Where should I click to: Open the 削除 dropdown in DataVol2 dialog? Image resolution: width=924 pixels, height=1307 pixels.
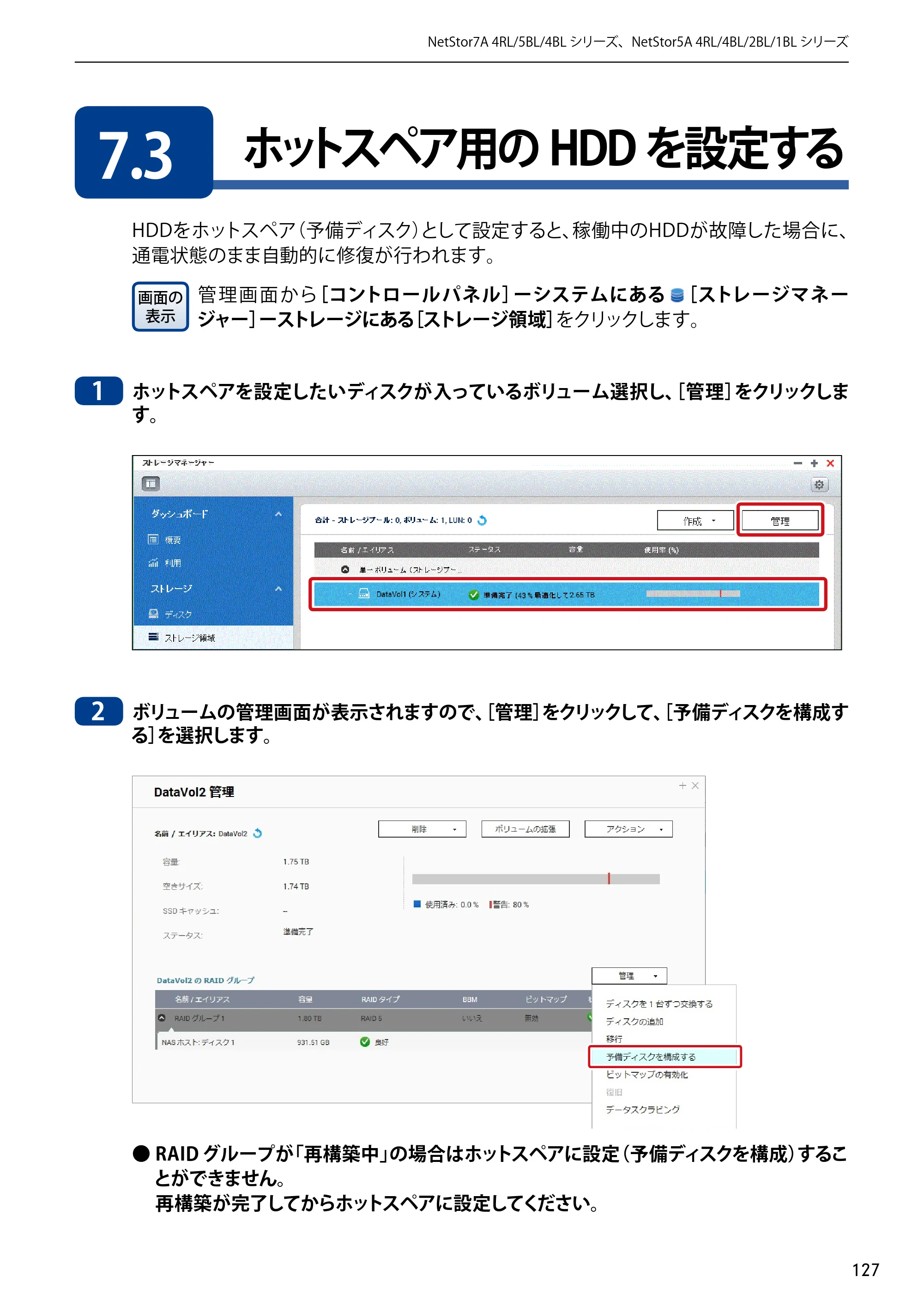[x=422, y=829]
